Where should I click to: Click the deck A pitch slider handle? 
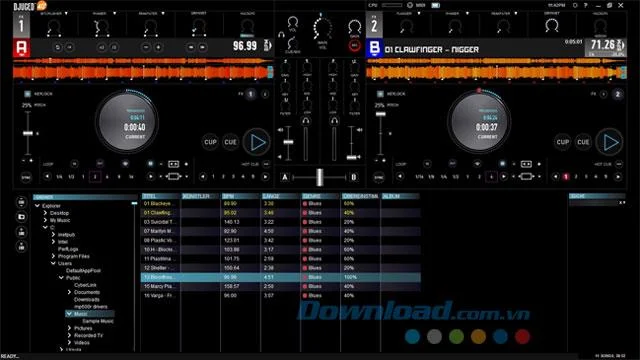click(28, 133)
